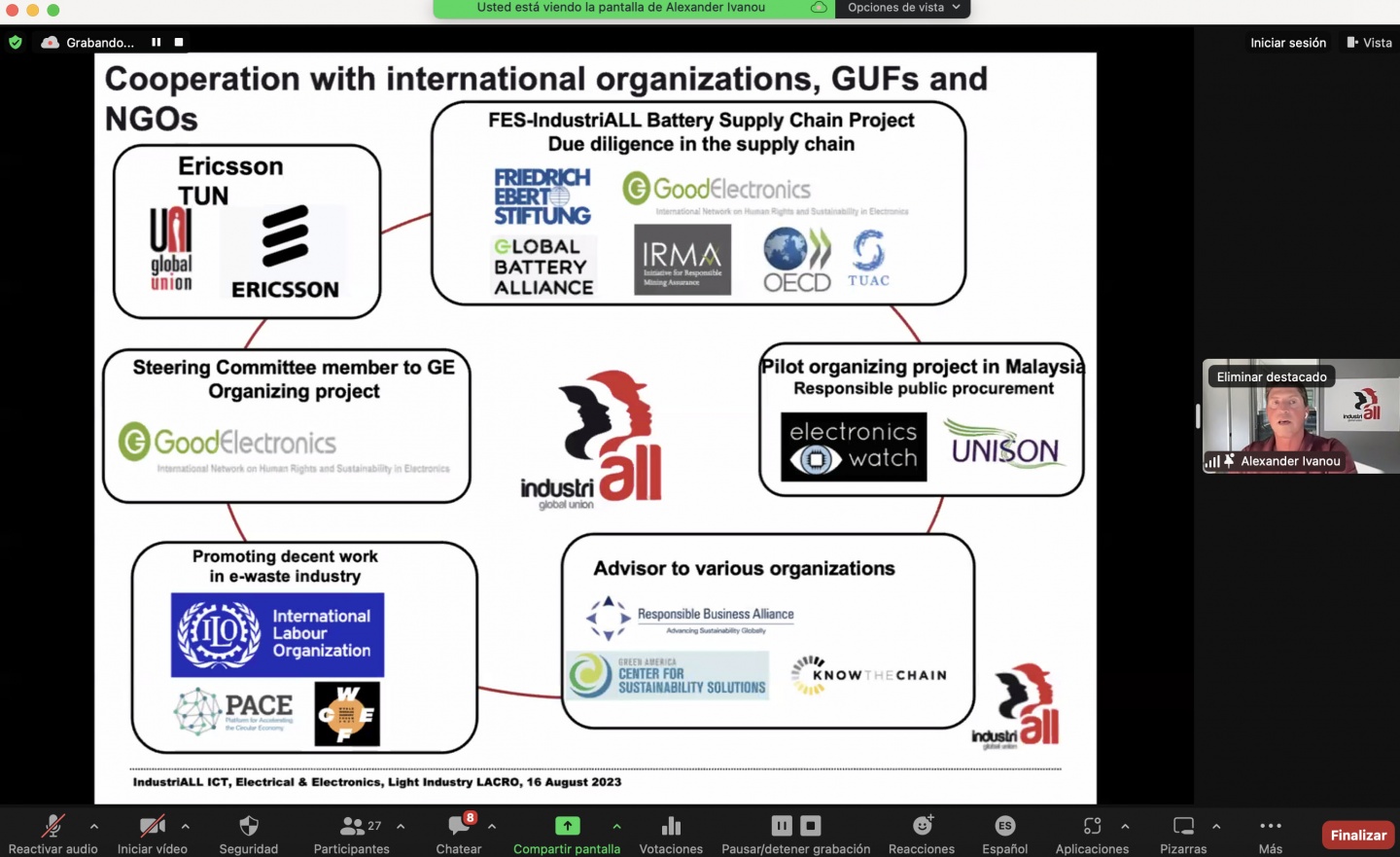Viewport: 1400px width, 857px height.
Task: Click the Responsible Business Alliance logo
Action: pyautogui.click(x=691, y=618)
